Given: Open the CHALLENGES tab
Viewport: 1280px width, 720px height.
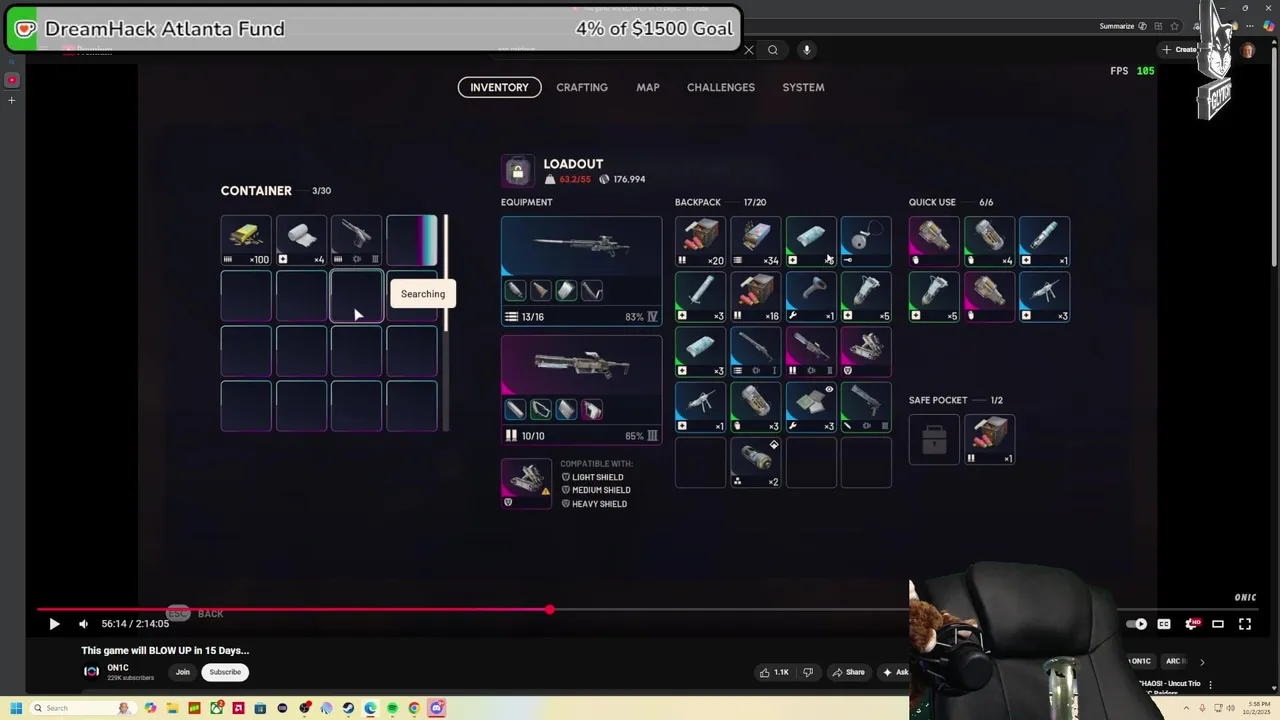Looking at the screenshot, I should [x=721, y=87].
